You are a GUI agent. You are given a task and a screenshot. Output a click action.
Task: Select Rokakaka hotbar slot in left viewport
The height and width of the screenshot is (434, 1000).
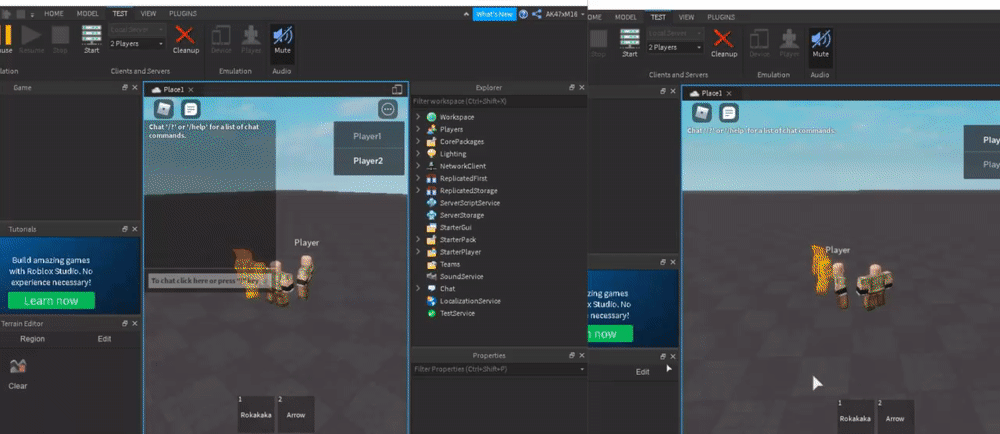256,414
